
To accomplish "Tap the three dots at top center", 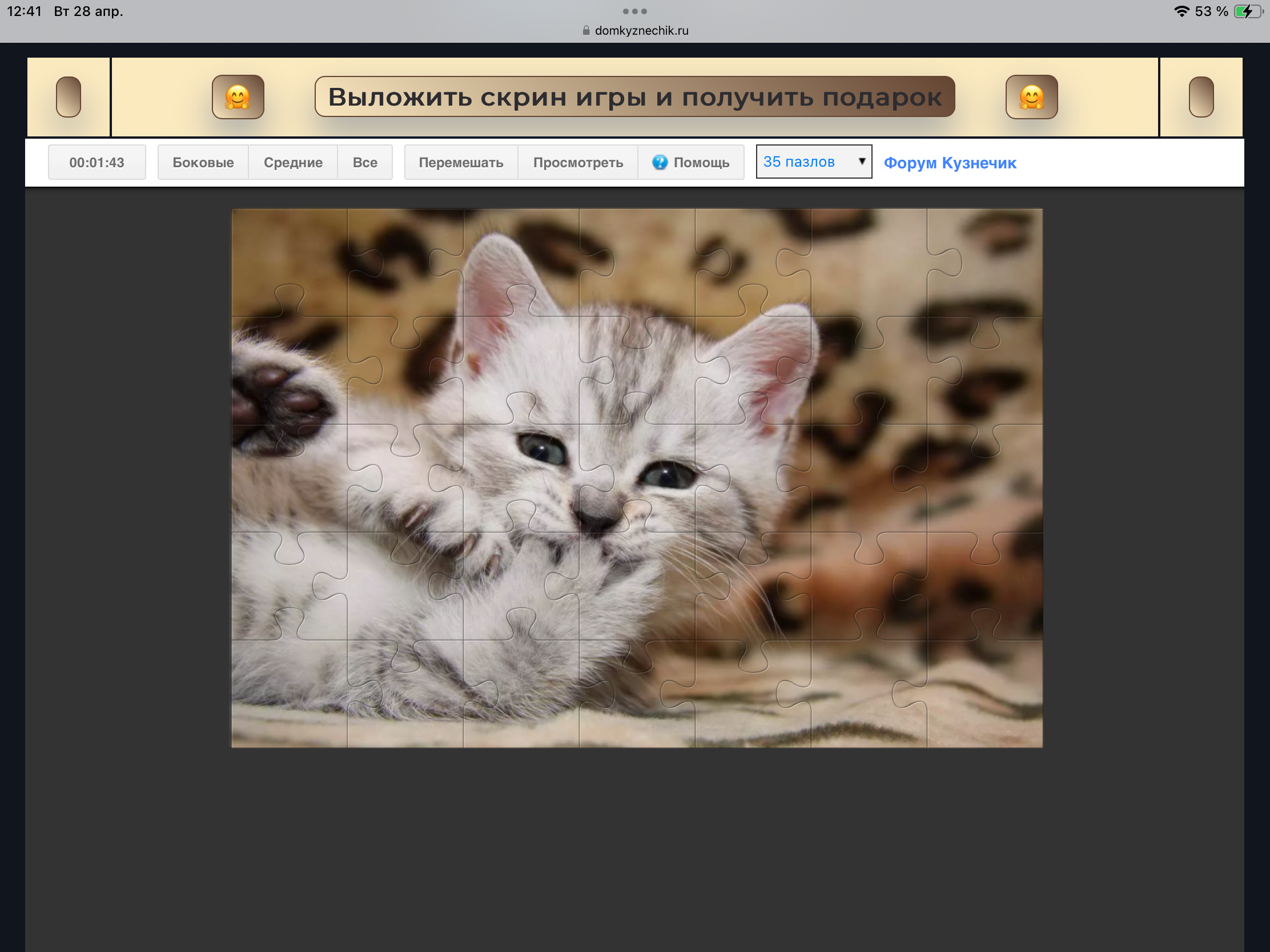I will 634,11.
